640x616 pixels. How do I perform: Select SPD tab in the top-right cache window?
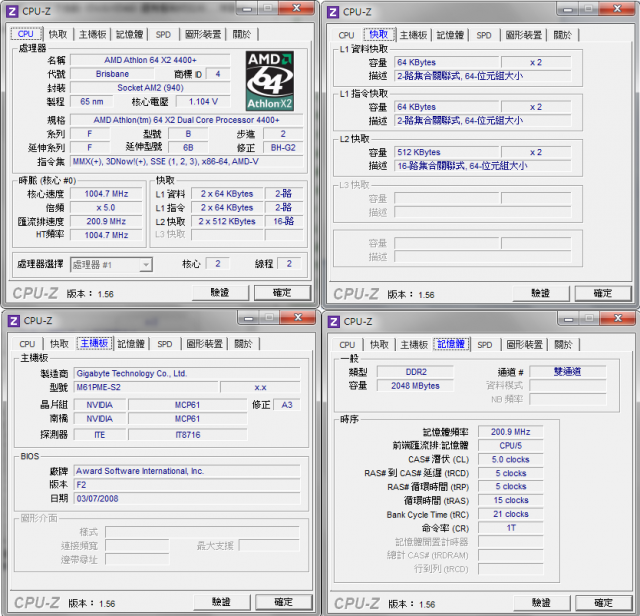click(484, 35)
